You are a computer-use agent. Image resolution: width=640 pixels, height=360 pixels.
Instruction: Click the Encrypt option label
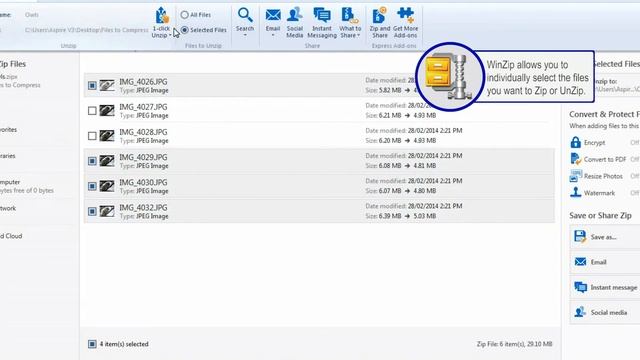pos(595,142)
